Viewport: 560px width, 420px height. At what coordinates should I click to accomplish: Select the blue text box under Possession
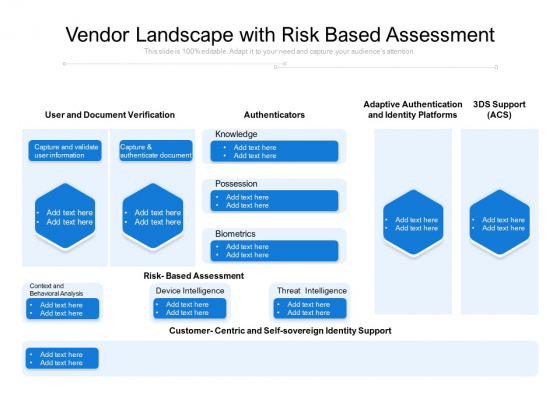point(274,201)
